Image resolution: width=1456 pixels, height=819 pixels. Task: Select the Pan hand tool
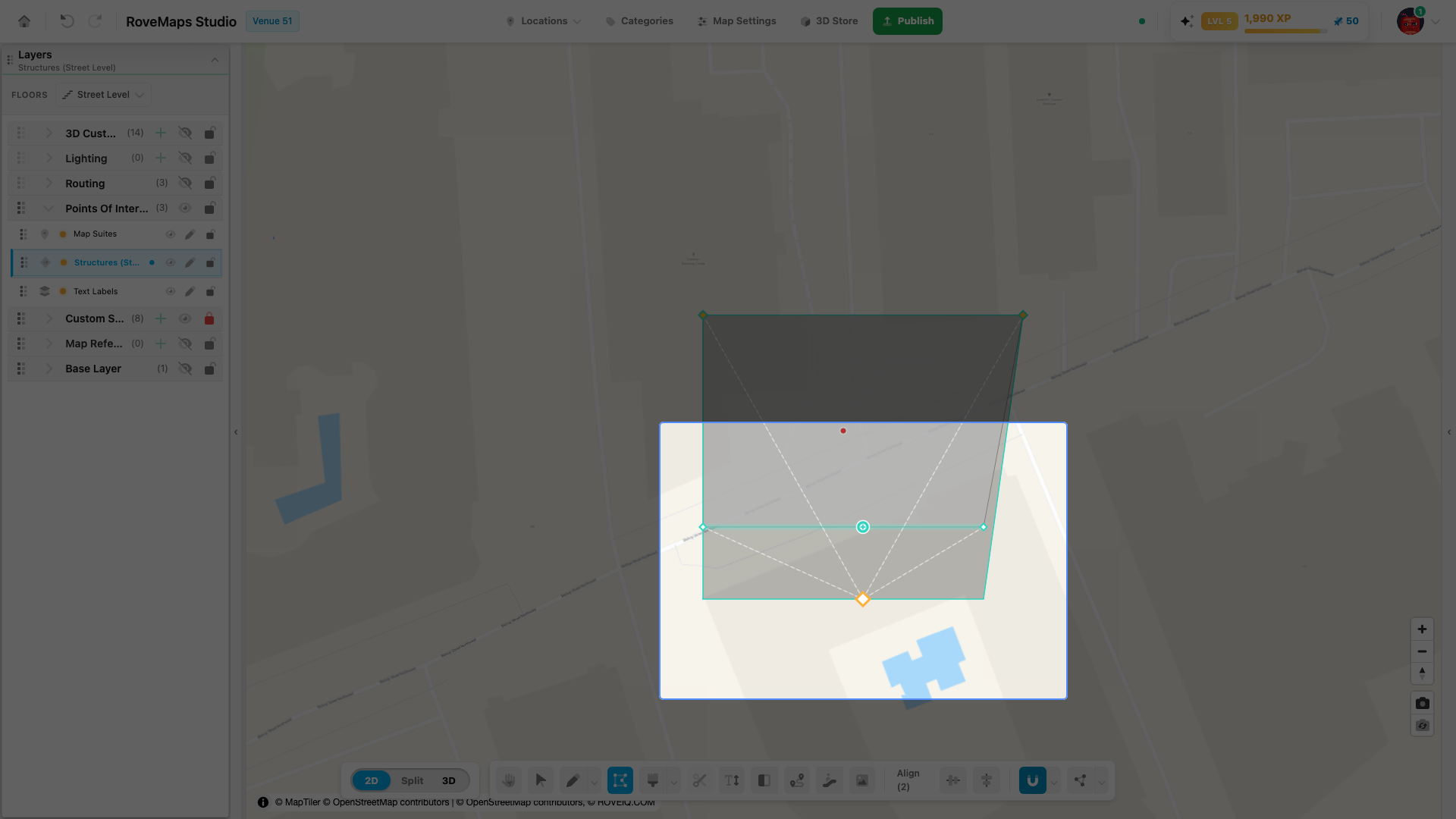[509, 780]
